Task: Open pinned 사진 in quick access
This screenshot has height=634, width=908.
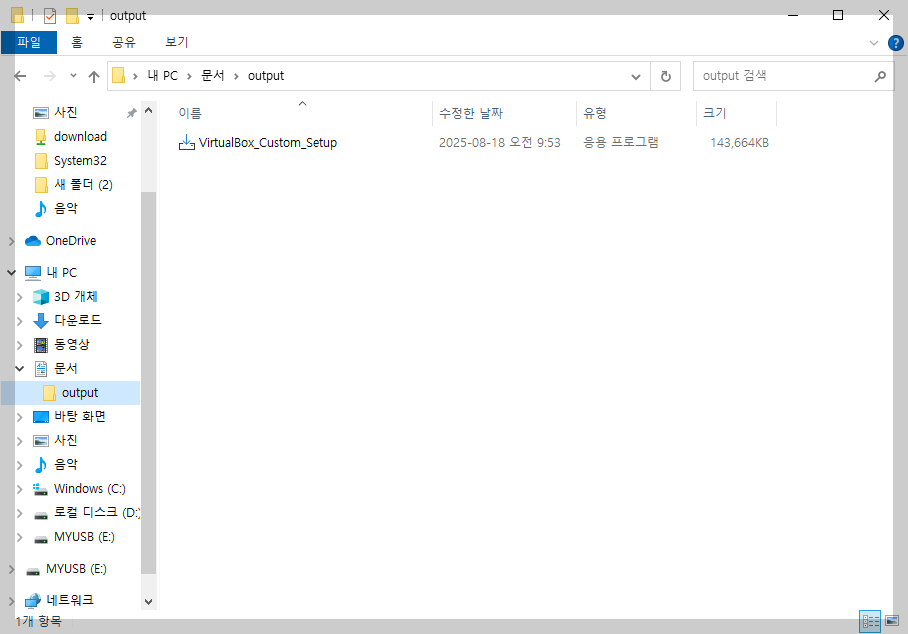Action: [65, 112]
